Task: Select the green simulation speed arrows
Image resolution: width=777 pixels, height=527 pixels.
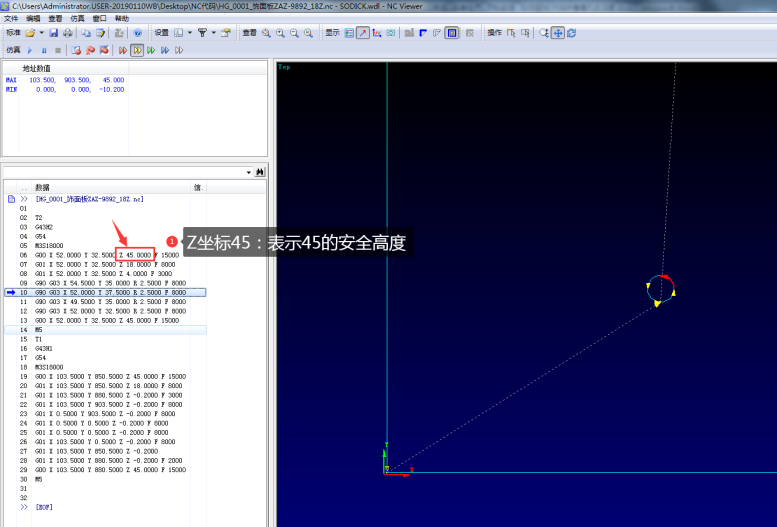Action: click(x=151, y=50)
